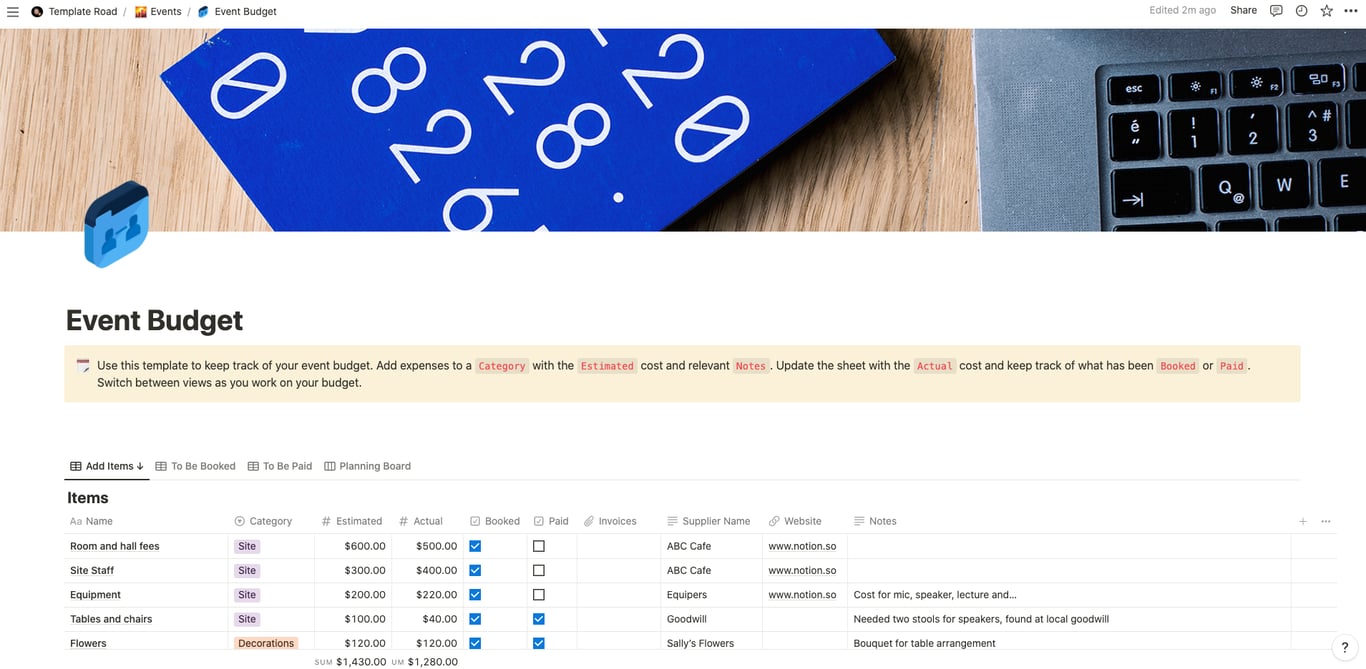Click the cover image banner
The height and width of the screenshot is (669, 1366).
(x=683, y=129)
